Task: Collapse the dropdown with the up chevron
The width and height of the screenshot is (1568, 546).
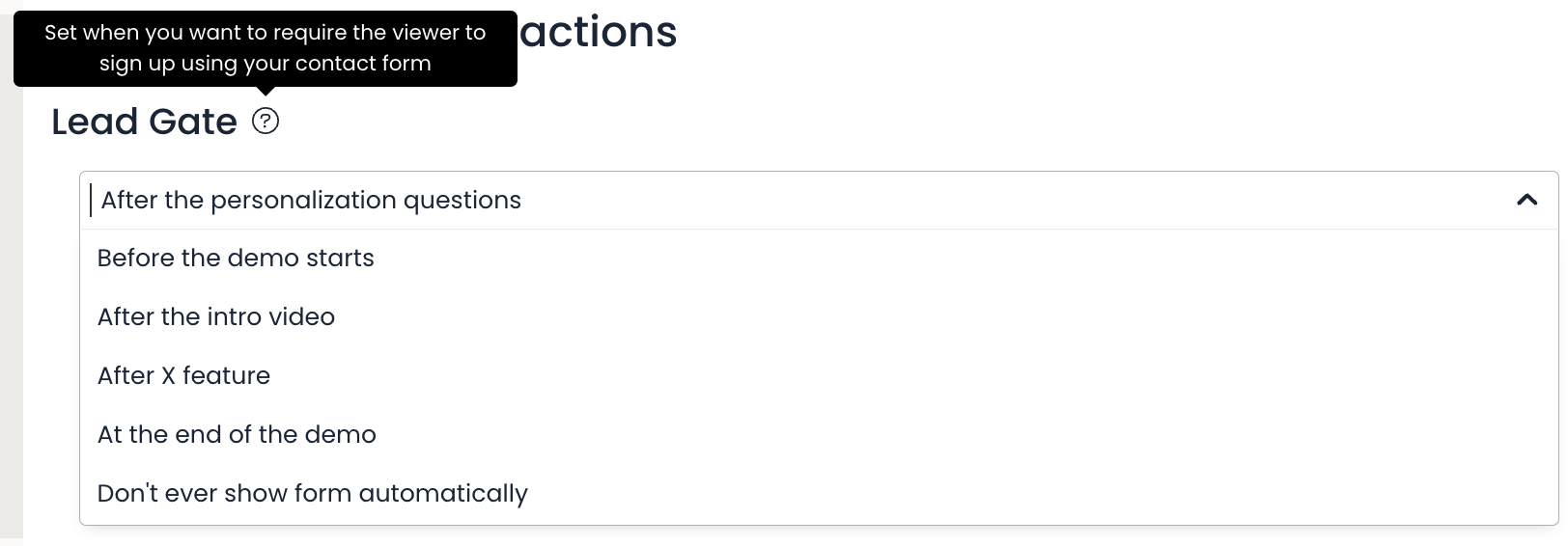Action: 1526,200
